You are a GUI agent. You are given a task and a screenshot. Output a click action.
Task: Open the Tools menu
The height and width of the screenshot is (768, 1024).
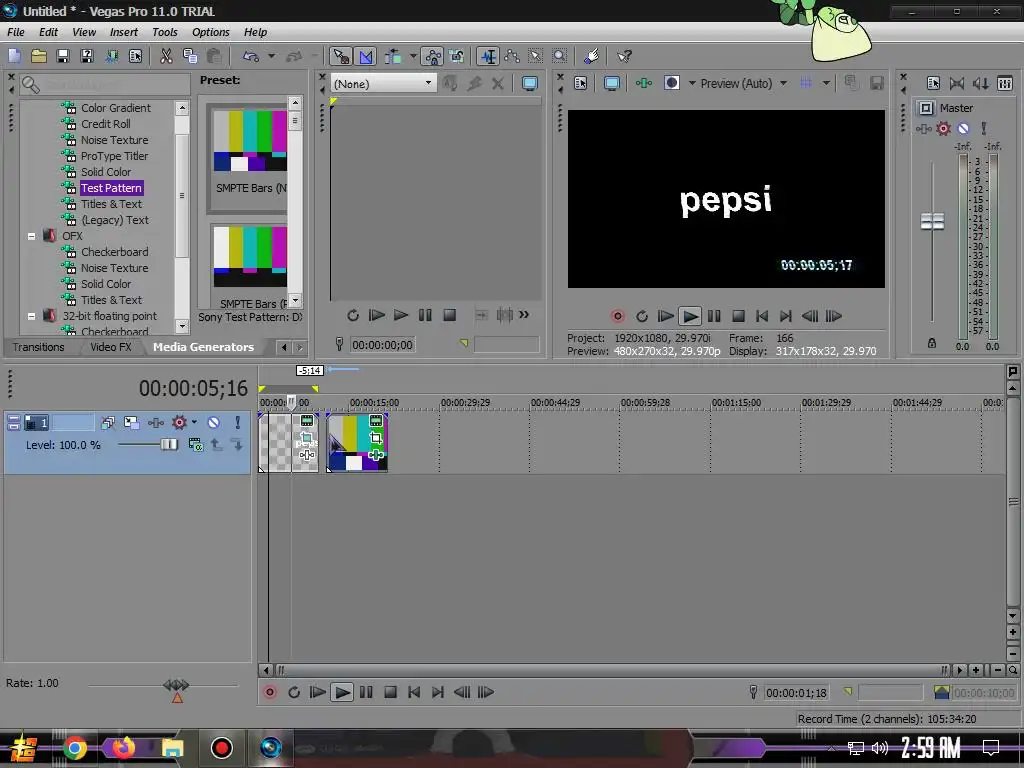165,32
